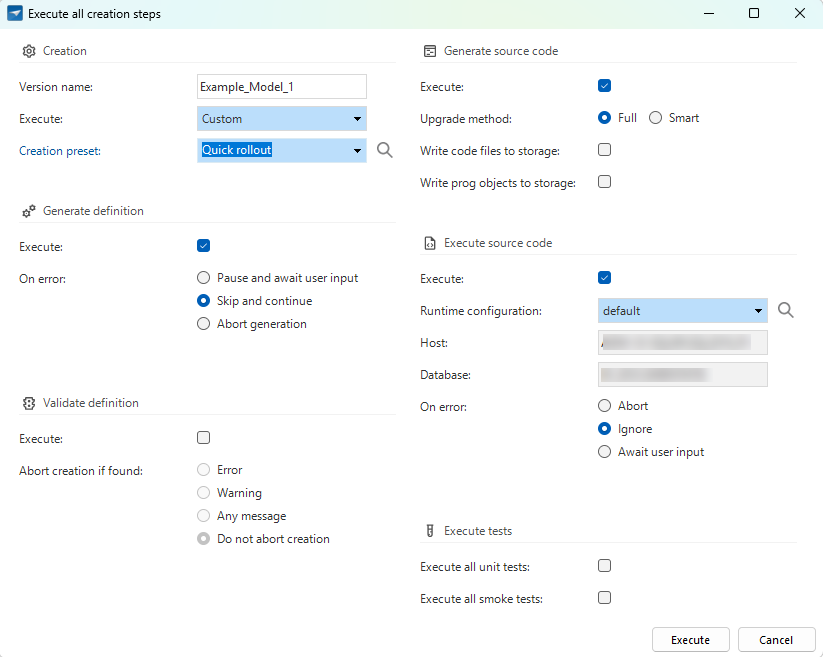Click the Validate definition section icon
Screen dimensions: 823x657
click(x=29, y=403)
